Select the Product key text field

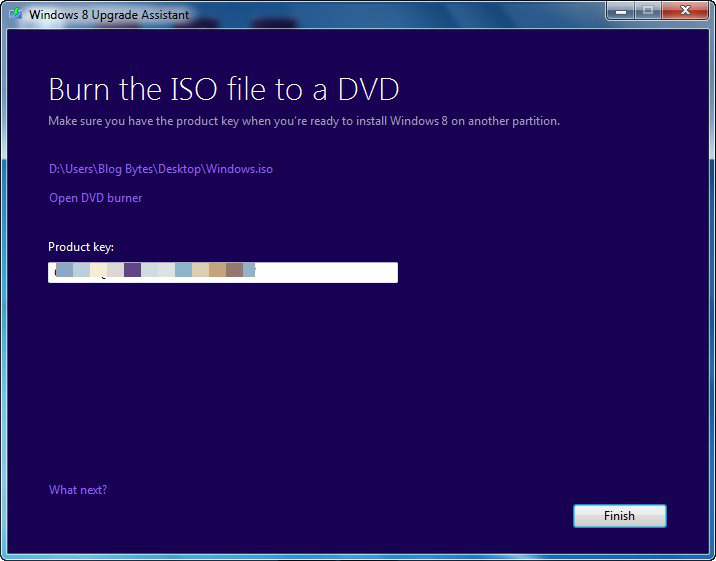click(x=223, y=273)
